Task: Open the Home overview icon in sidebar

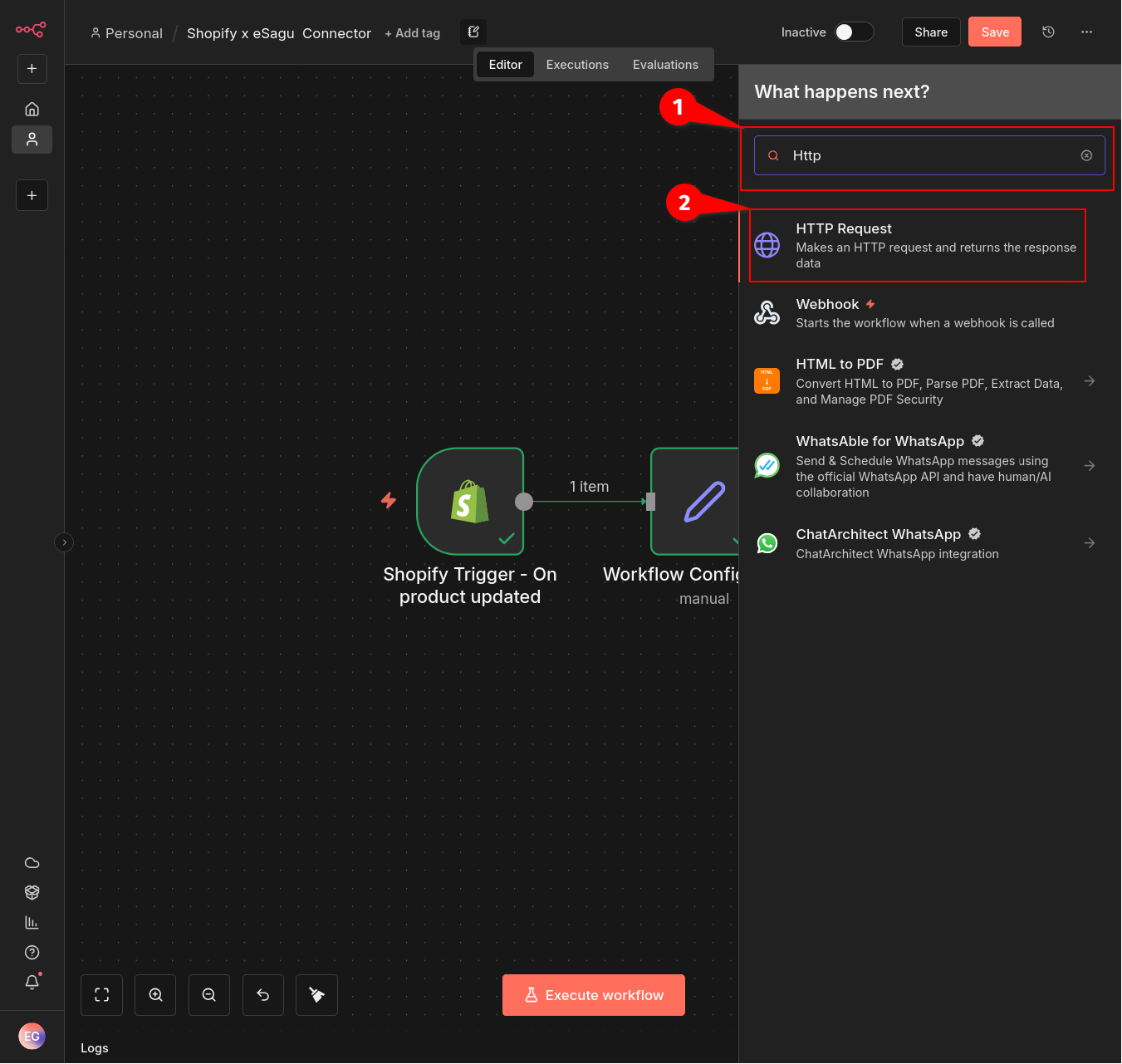Action: click(32, 109)
